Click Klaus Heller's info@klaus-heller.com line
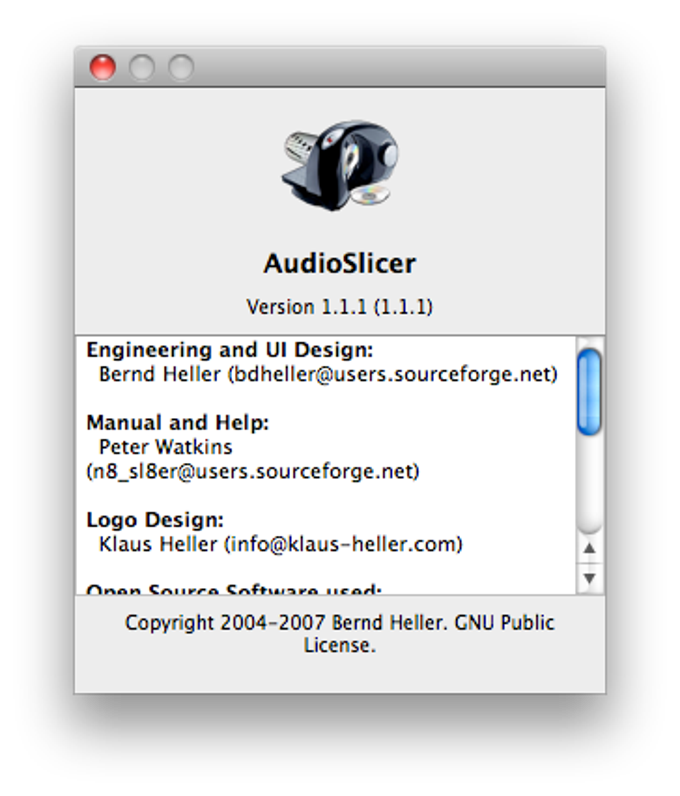 281,544
